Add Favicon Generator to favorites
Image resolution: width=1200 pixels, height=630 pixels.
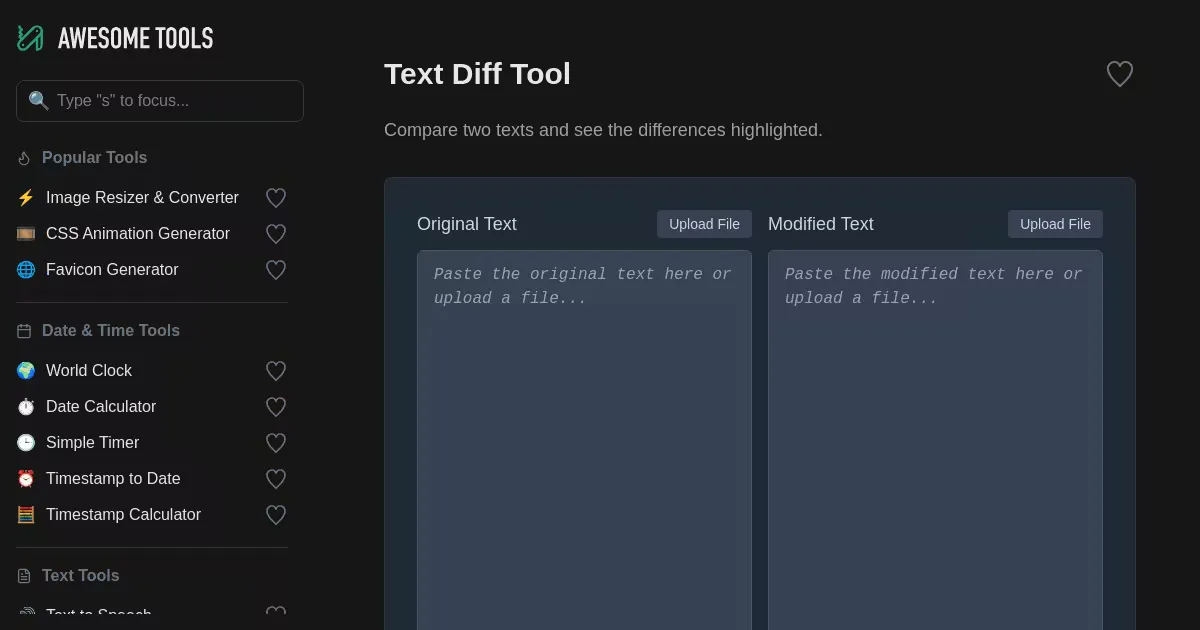276,270
